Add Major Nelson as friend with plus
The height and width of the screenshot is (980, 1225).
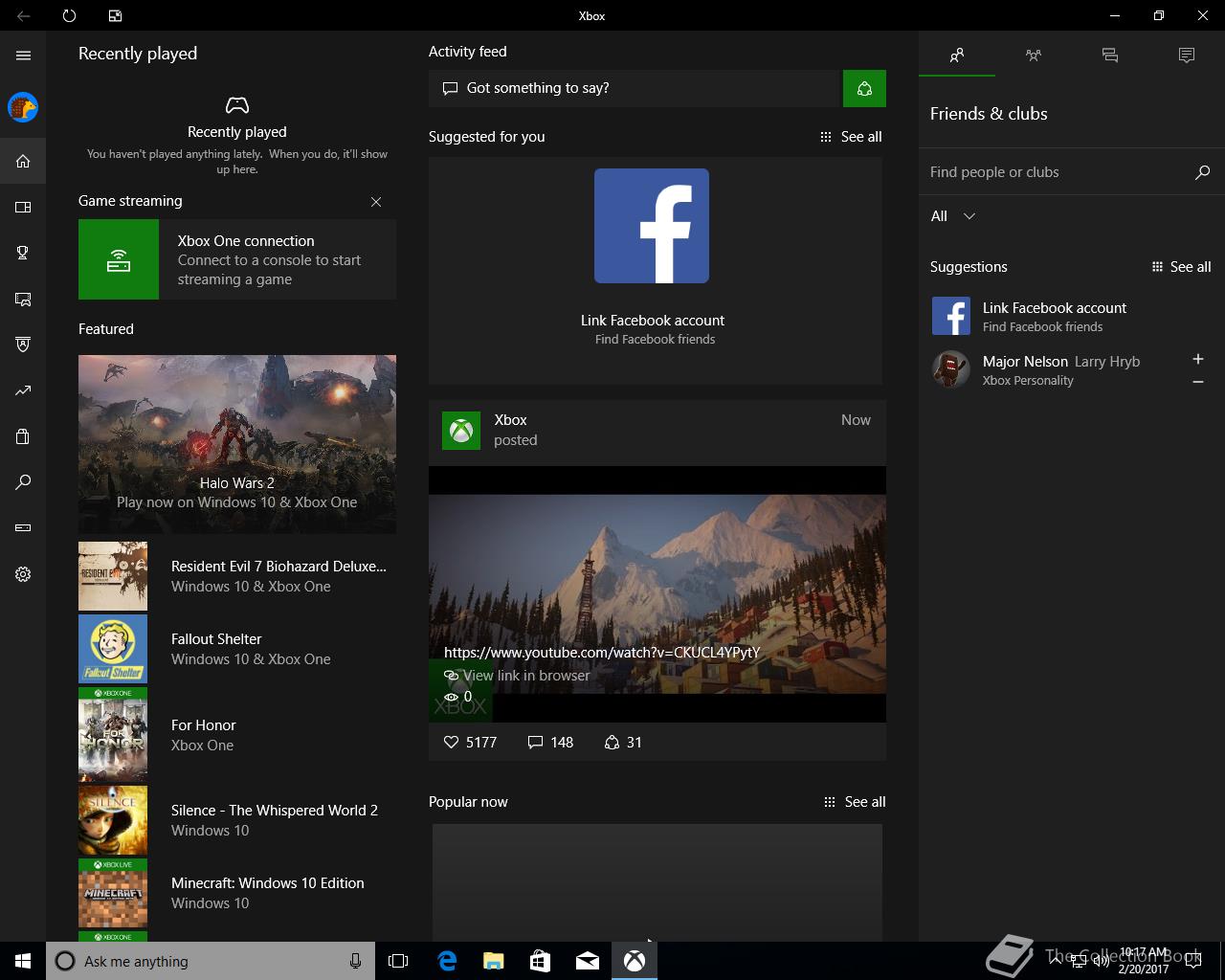(x=1197, y=359)
